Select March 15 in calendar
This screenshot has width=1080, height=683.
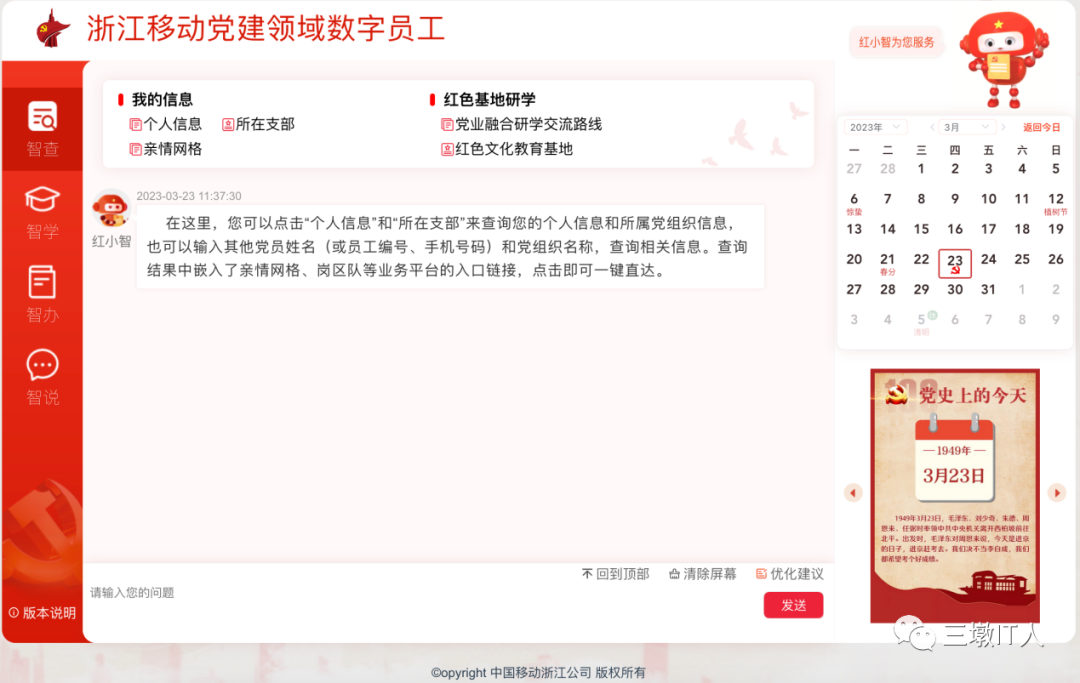click(921, 229)
